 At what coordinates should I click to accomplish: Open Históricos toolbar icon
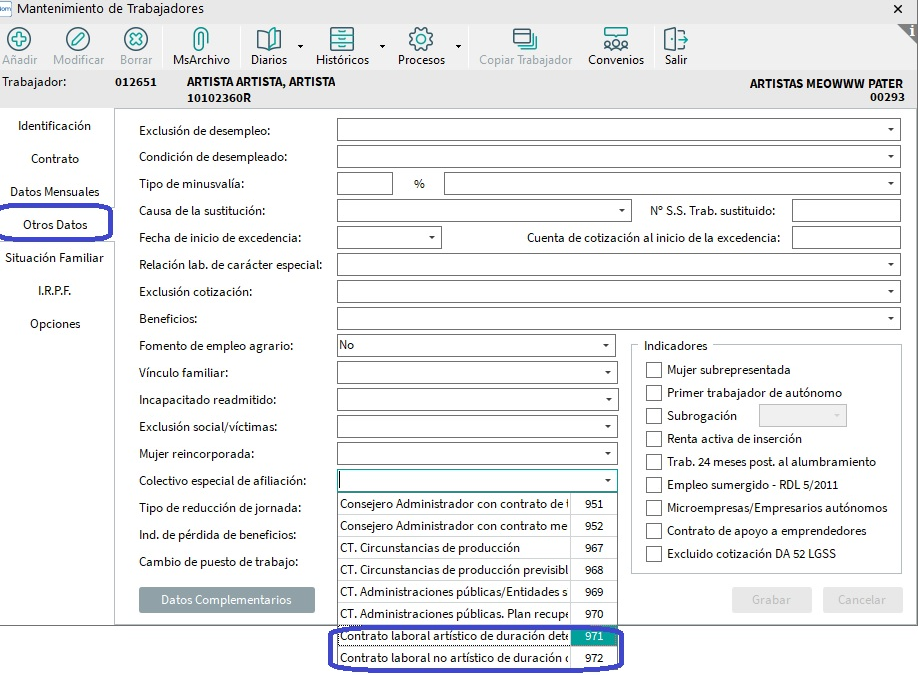point(342,40)
